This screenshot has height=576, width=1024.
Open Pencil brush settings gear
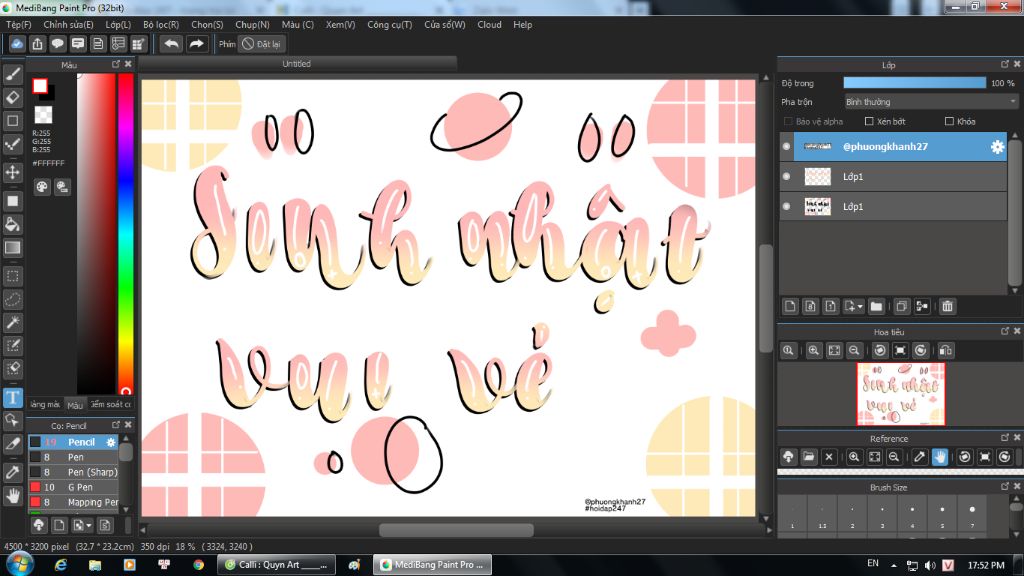pyautogui.click(x=111, y=442)
